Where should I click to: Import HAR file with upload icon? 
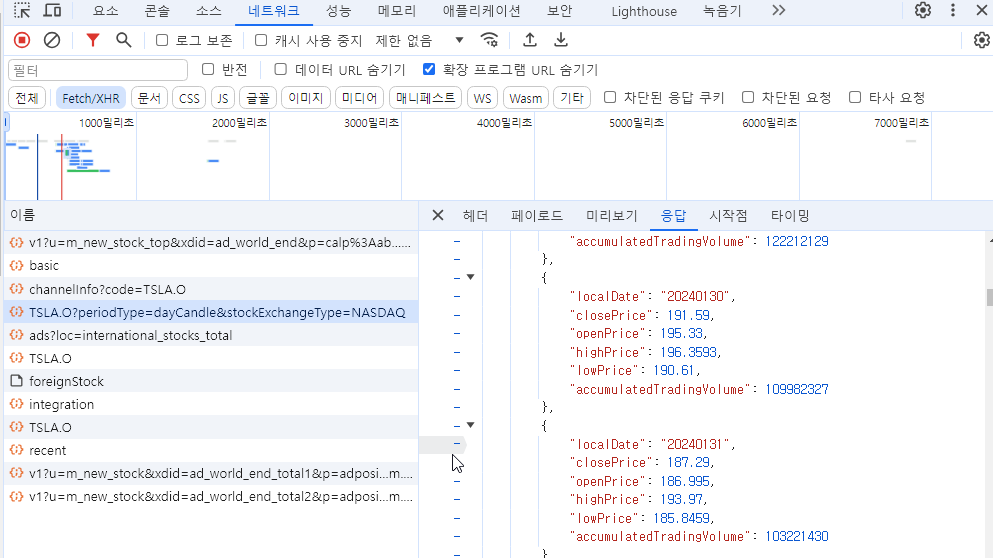tap(529, 40)
